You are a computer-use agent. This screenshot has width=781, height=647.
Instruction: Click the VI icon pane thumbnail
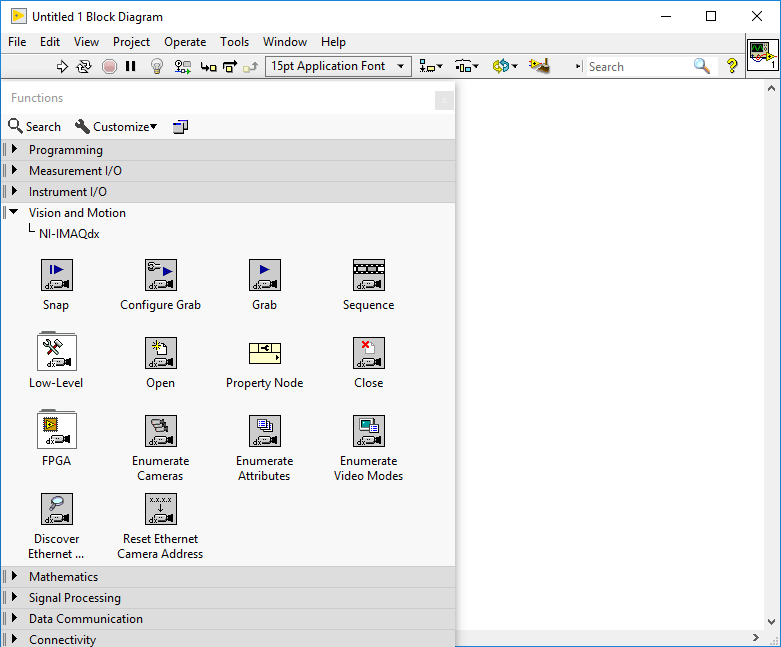[x=762, y=55]
